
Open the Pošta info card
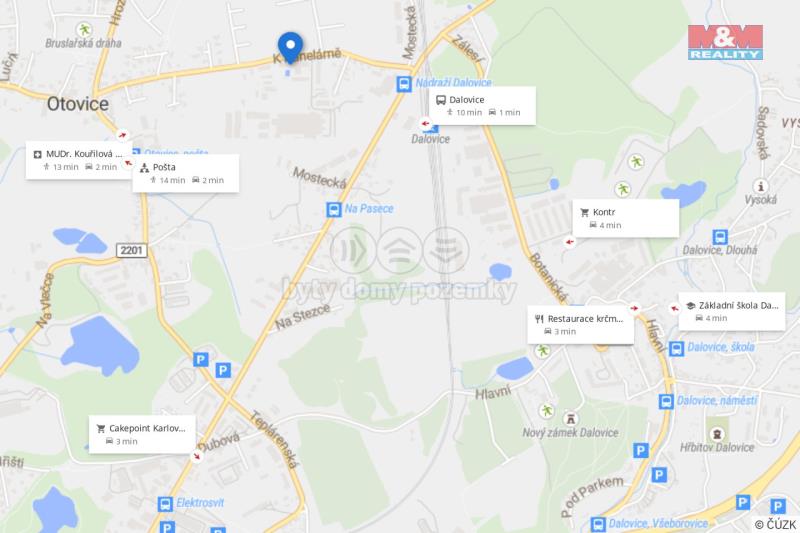(x=186, y=173)
